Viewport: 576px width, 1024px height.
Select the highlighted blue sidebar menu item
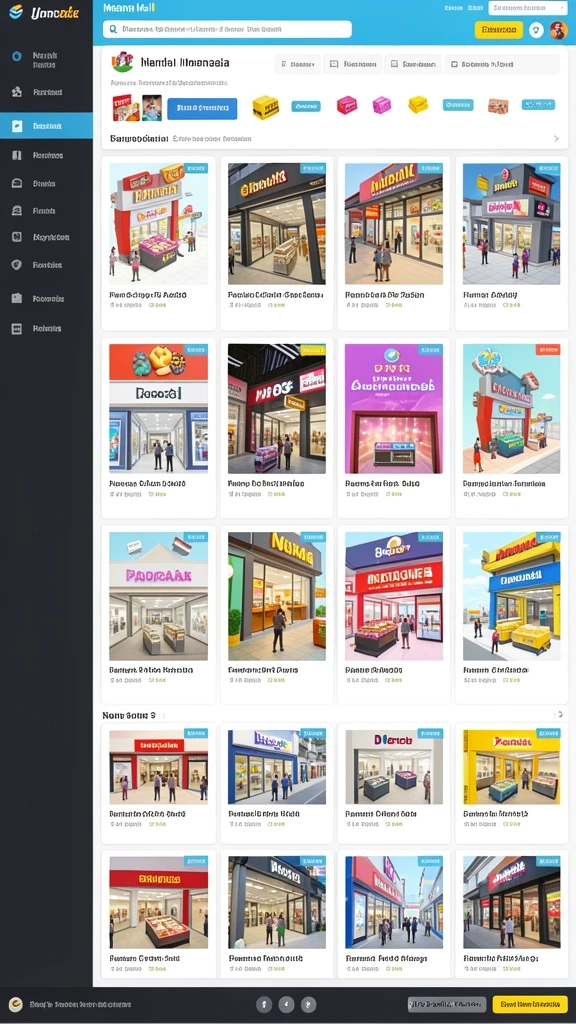(x=46, y=125)
